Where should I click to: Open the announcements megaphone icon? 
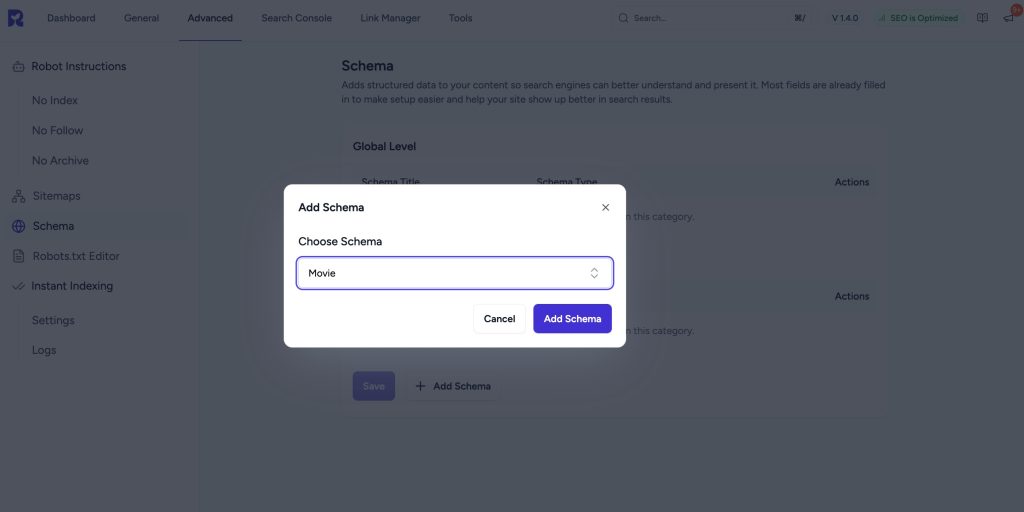point(1009,18)
